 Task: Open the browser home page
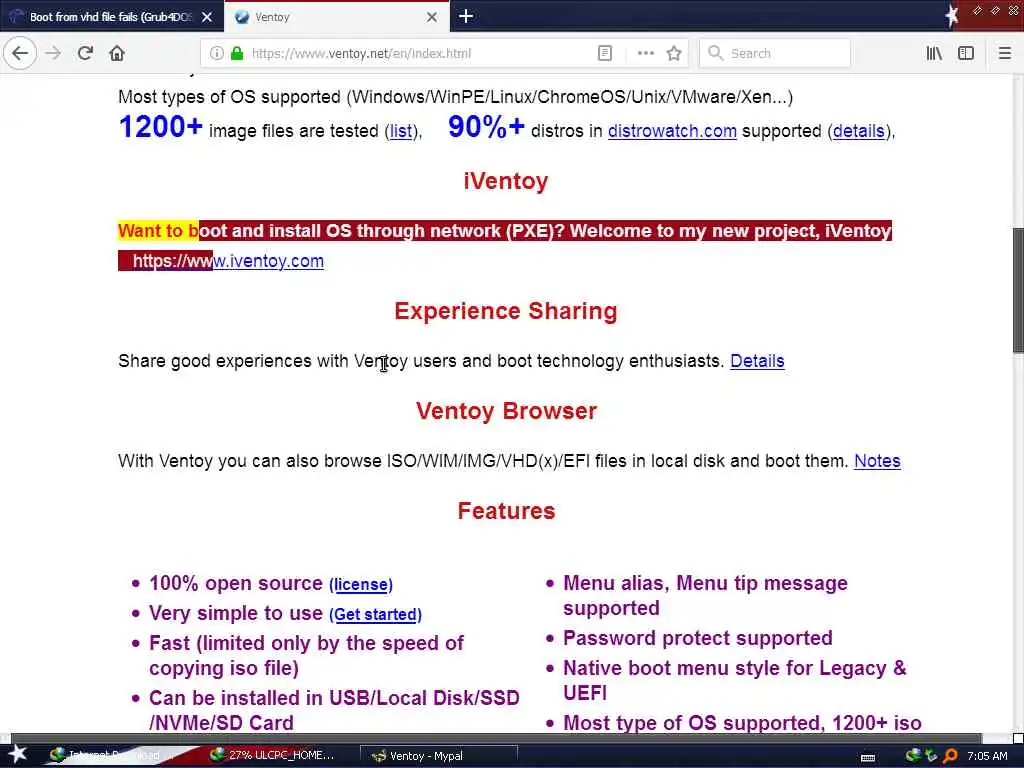coord(117,53)
